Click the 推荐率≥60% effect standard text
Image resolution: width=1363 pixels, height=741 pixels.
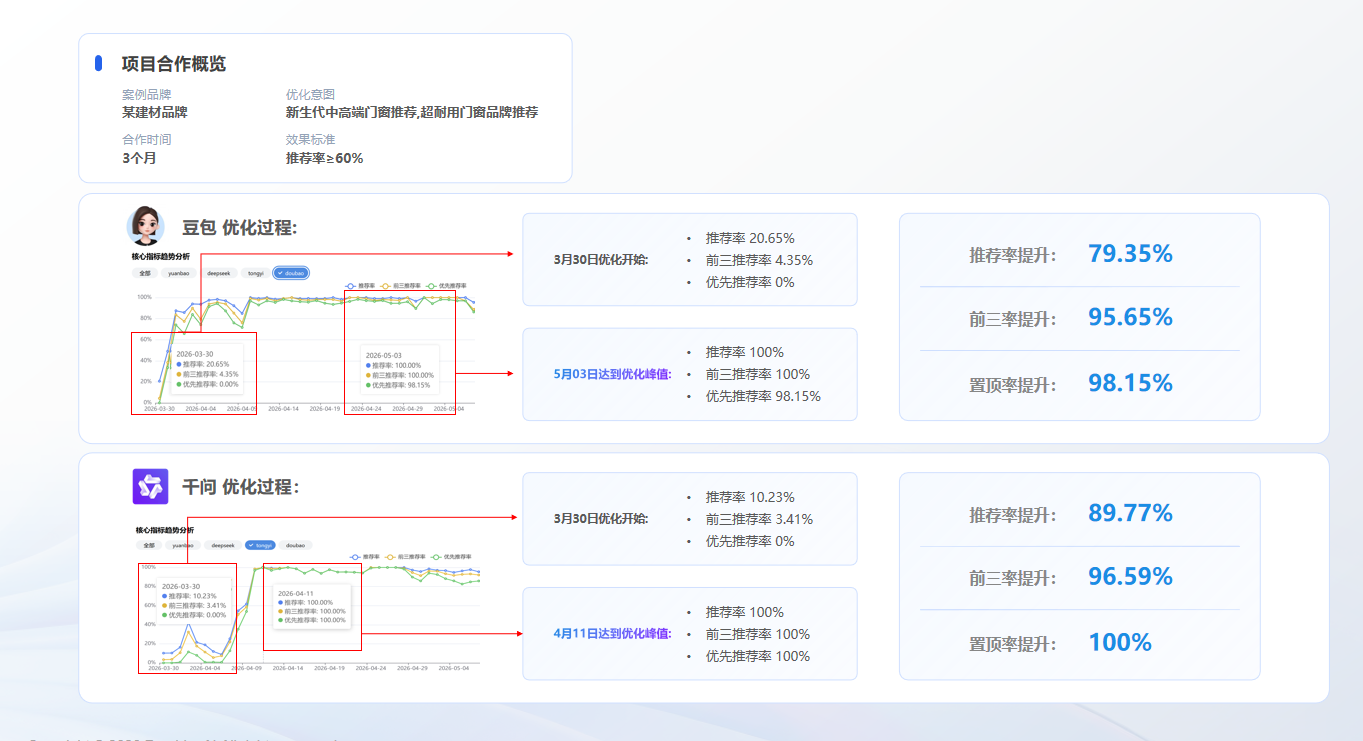pyautogui.click(x=325, y=158)
